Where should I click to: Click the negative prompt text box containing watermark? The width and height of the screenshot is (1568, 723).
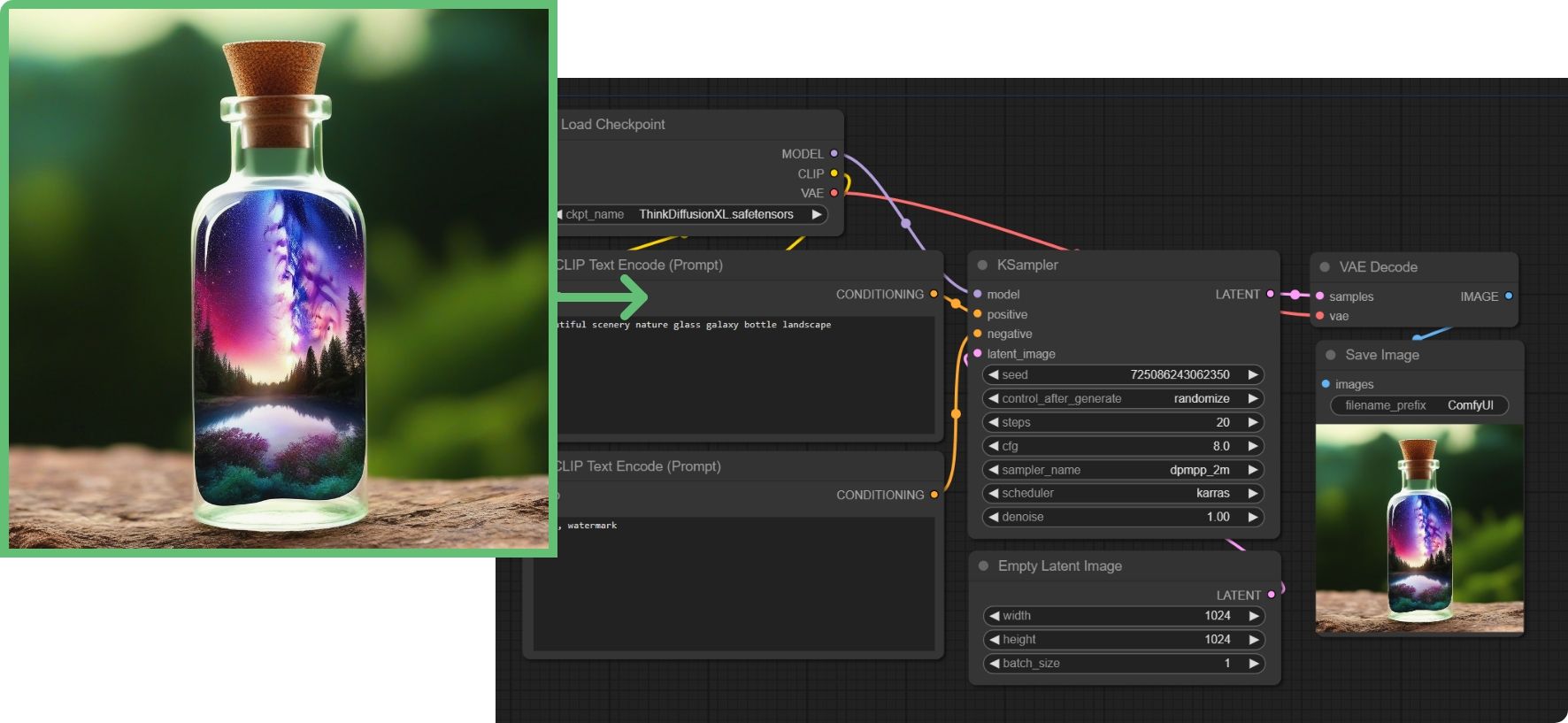[734, 584]
